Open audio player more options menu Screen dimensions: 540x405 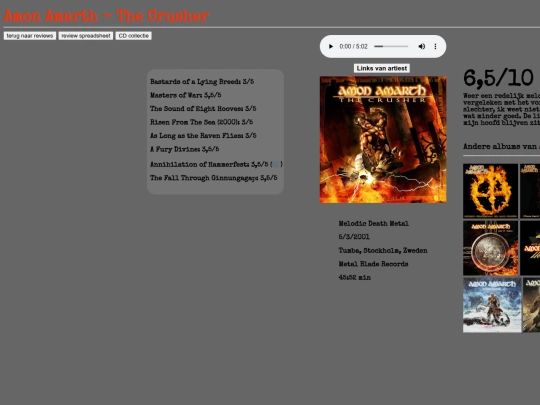[x=435, y=46]
